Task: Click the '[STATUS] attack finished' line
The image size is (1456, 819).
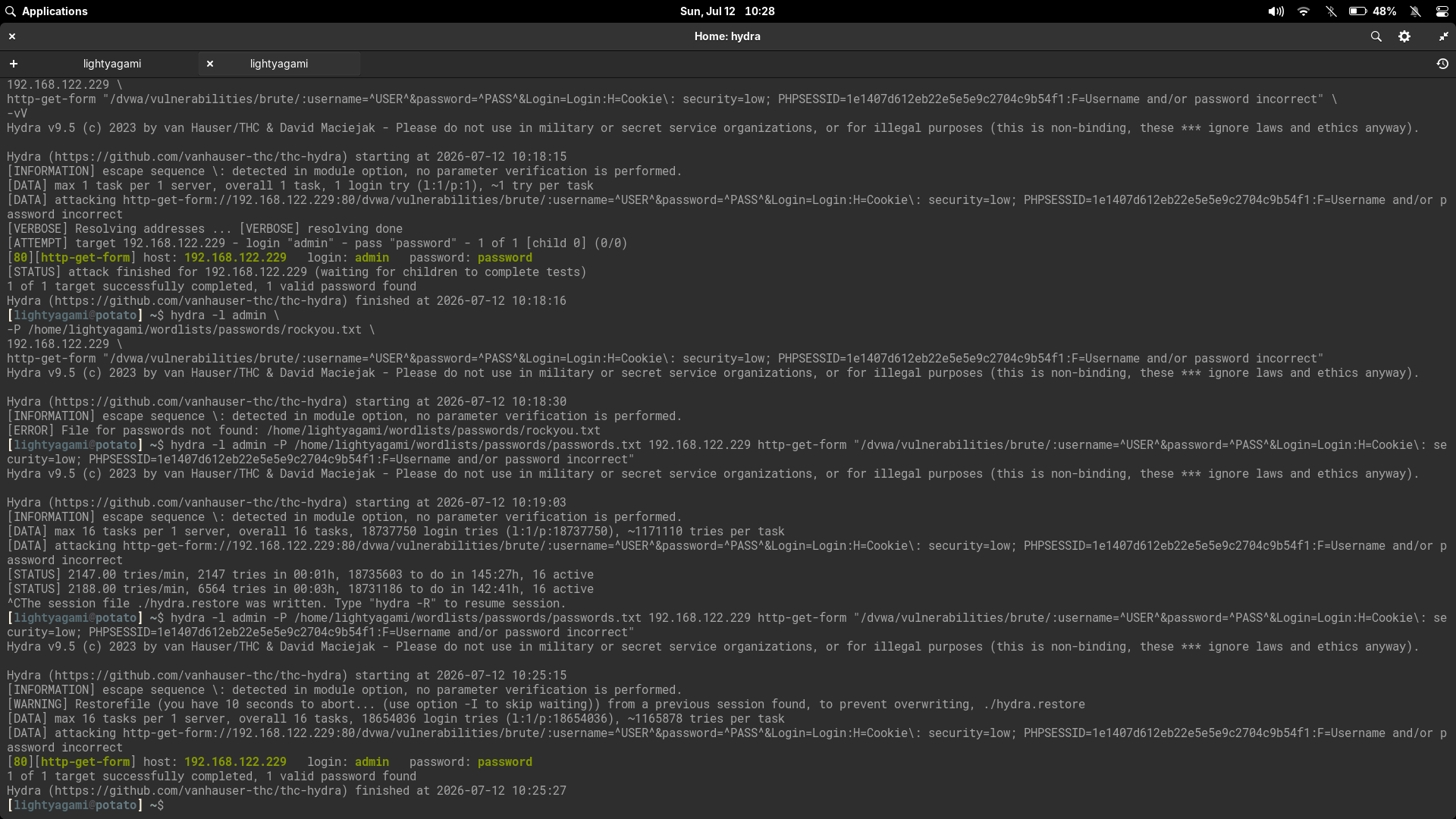Action: 297,272
